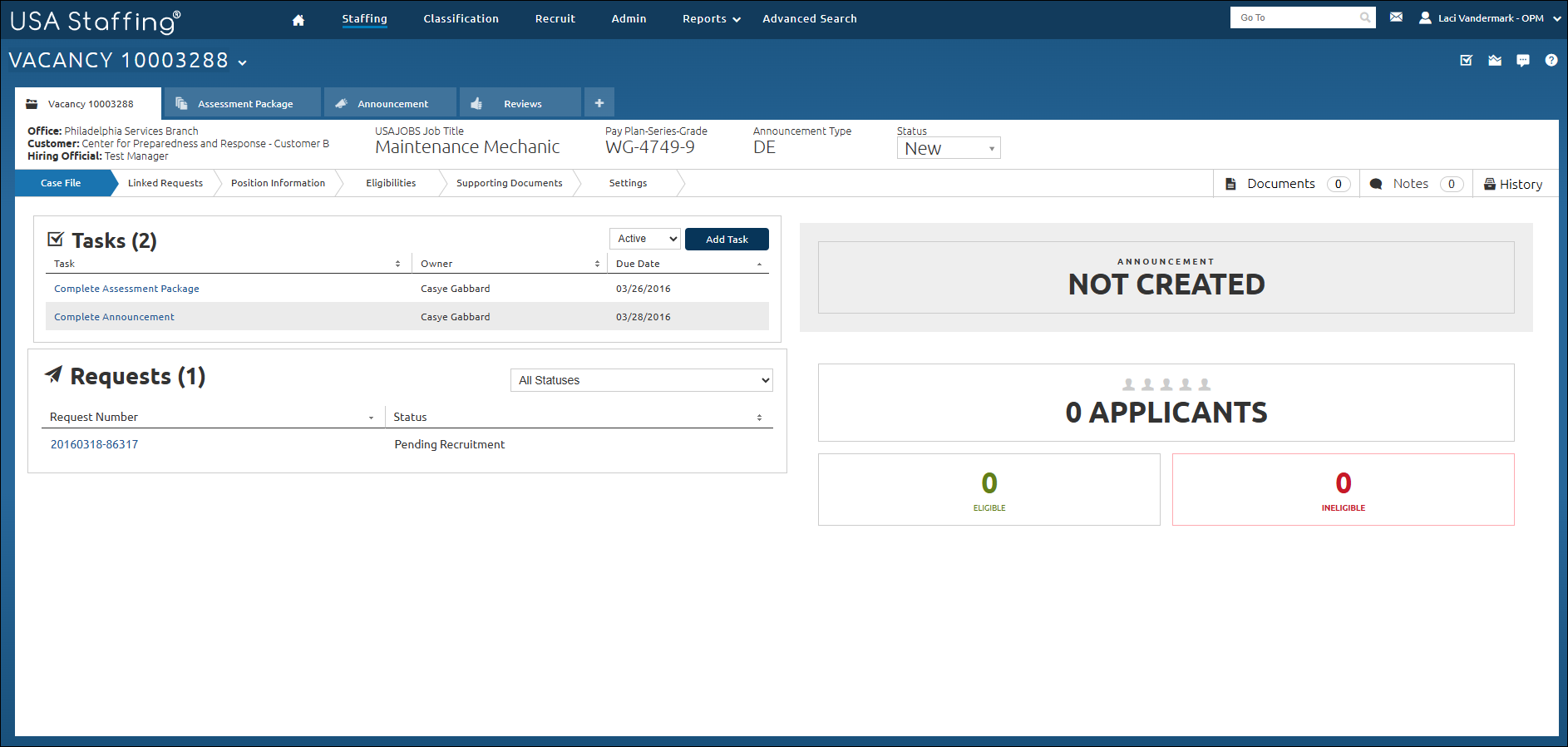1568x747 pixels.
Task: Click the plus icon to add tab
Action: coord(599,103)
